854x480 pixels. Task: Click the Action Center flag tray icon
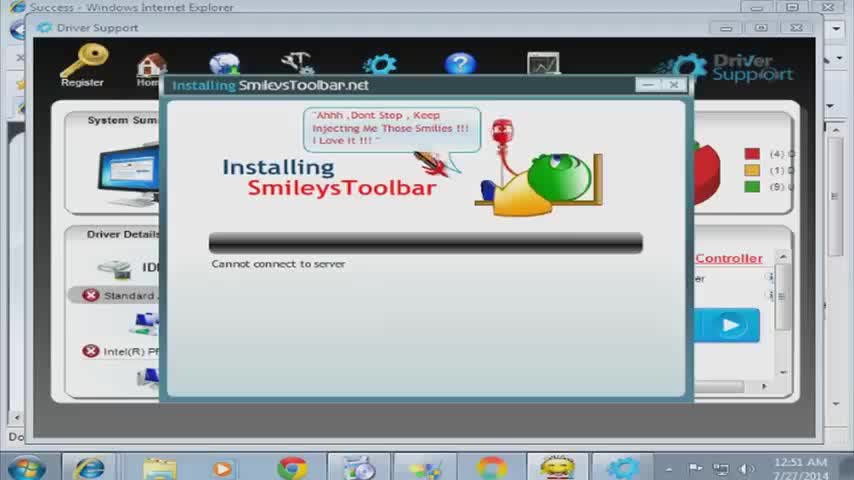[x=696, y=468]
